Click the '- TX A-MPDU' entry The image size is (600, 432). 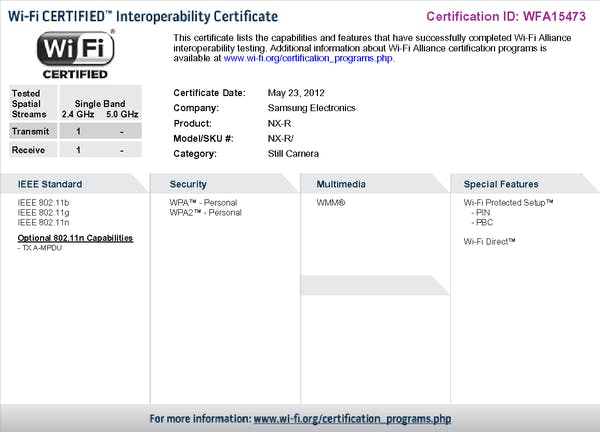[x=39, y=248]
